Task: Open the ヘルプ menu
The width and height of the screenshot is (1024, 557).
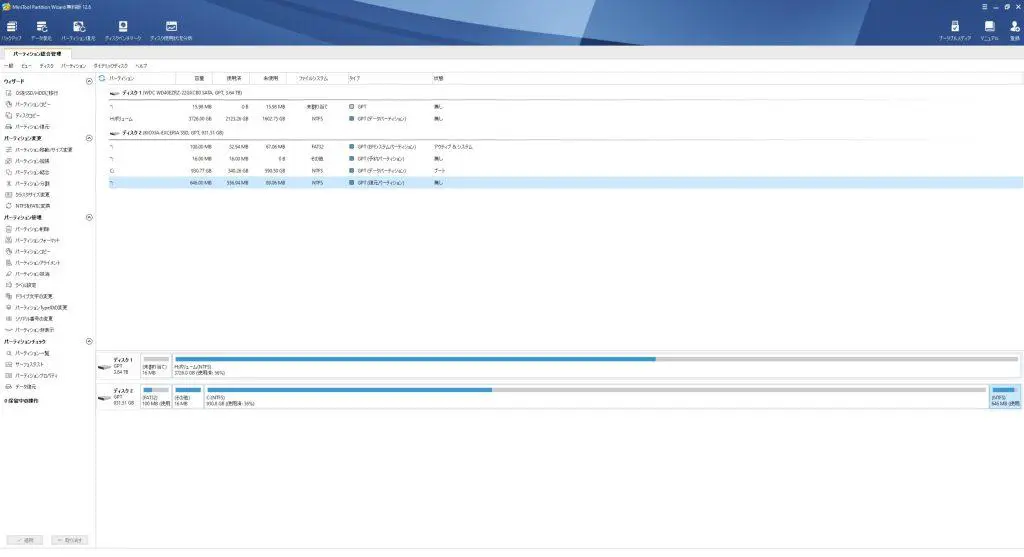Action: (141, 65)
